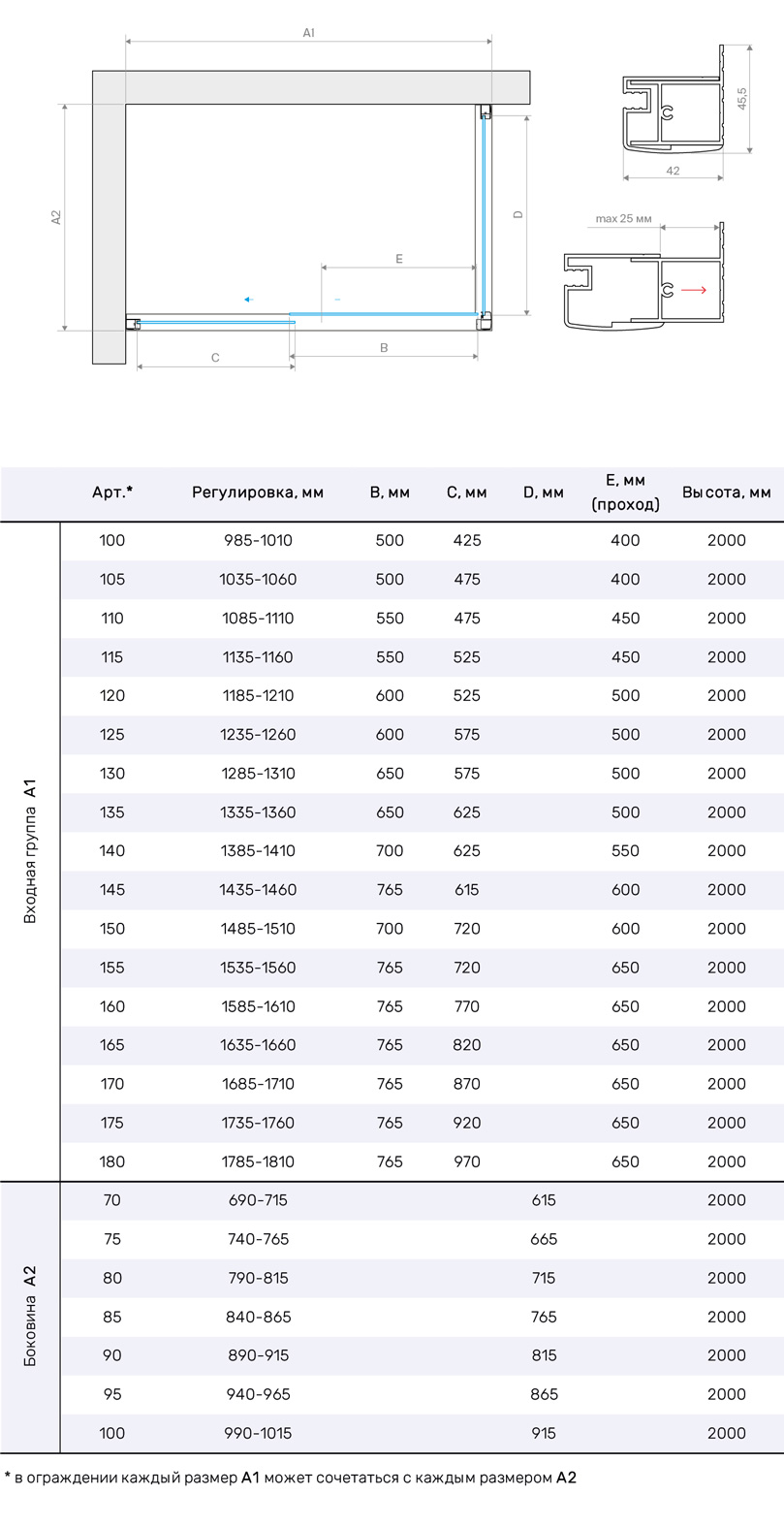Click the red arrow in the lower profile drawing
The width and height of the screenshot is (784, 1526).
[x=694, y=290]
